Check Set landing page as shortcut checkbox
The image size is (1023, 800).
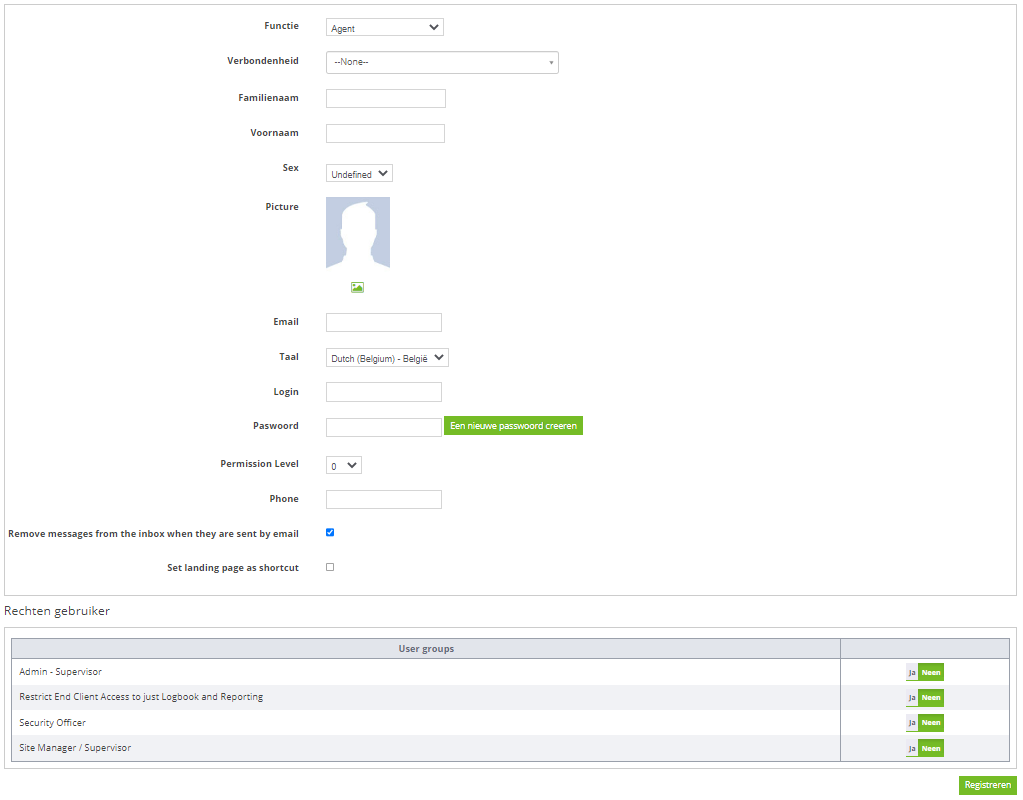330,567
